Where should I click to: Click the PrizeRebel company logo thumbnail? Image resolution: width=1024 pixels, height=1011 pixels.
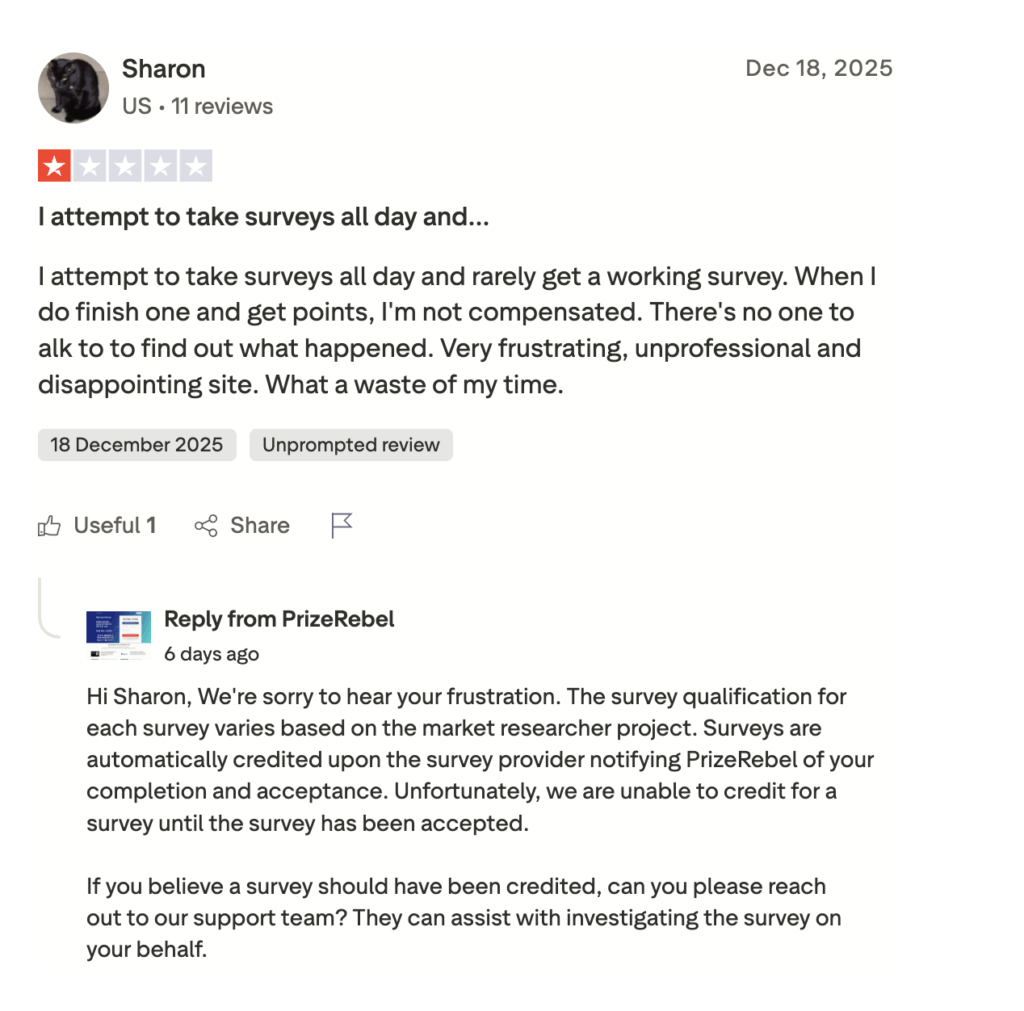coord(117,635)
